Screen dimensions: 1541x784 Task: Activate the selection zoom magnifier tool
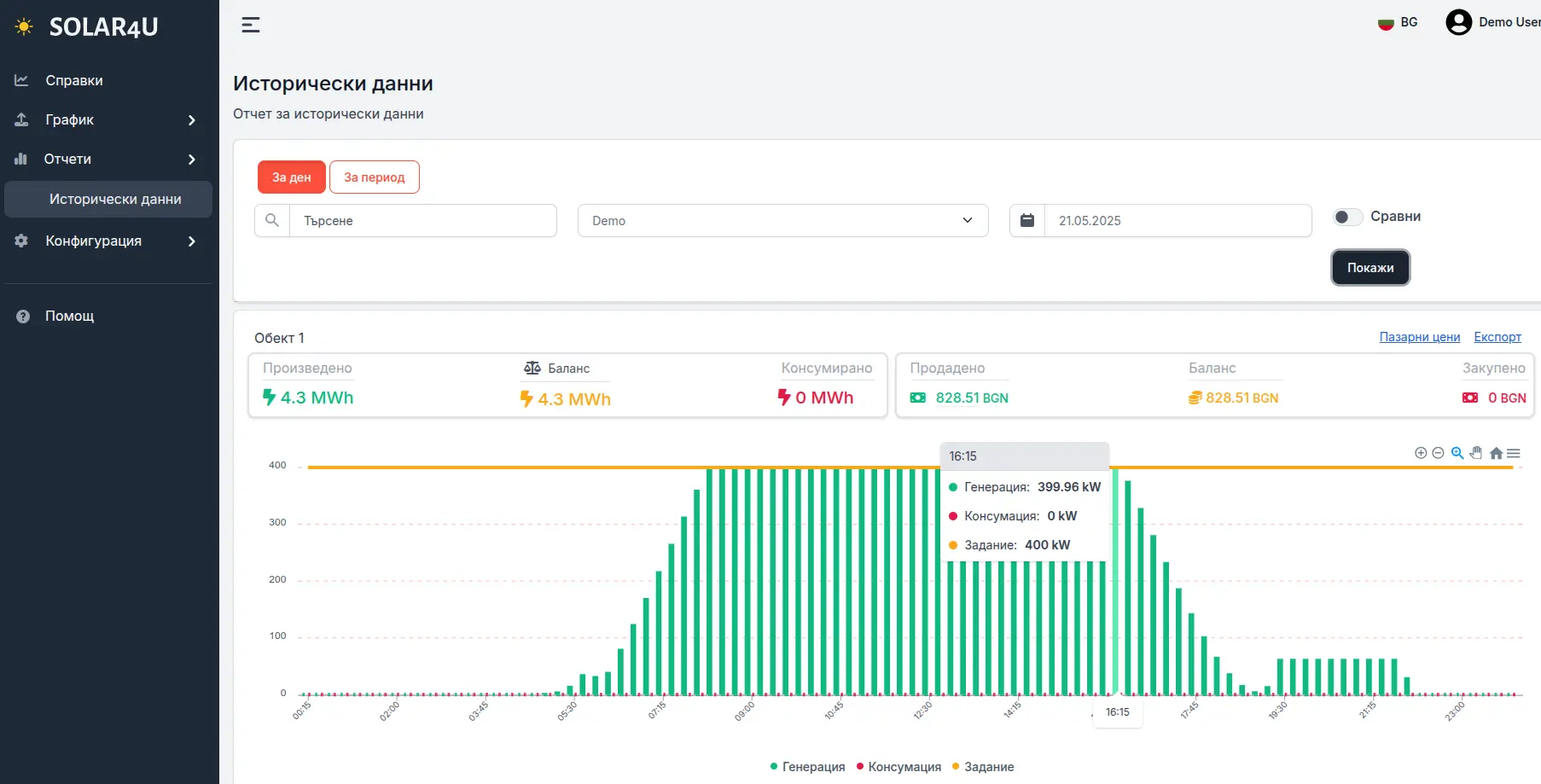click(x=1457, y=453)
